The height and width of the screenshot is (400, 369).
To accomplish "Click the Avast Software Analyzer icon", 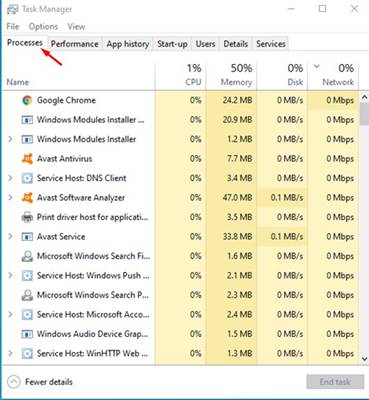I will tap(27, 198).
